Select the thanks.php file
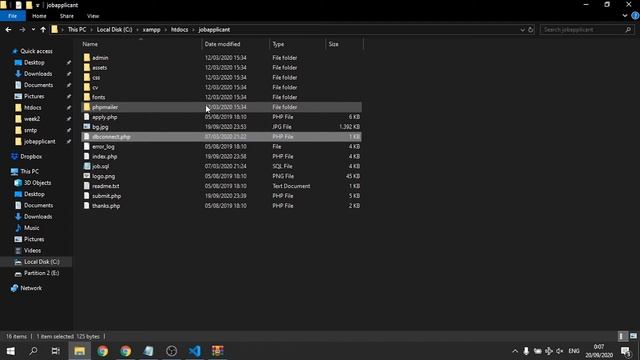640x360 pixels. (221, 206)
